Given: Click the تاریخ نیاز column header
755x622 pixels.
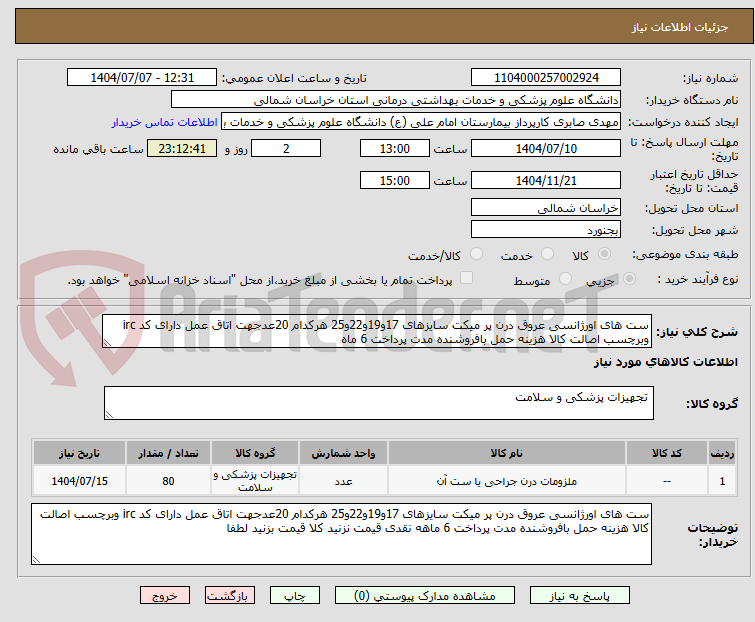Looking at the screenshot, I should [79, 453].
